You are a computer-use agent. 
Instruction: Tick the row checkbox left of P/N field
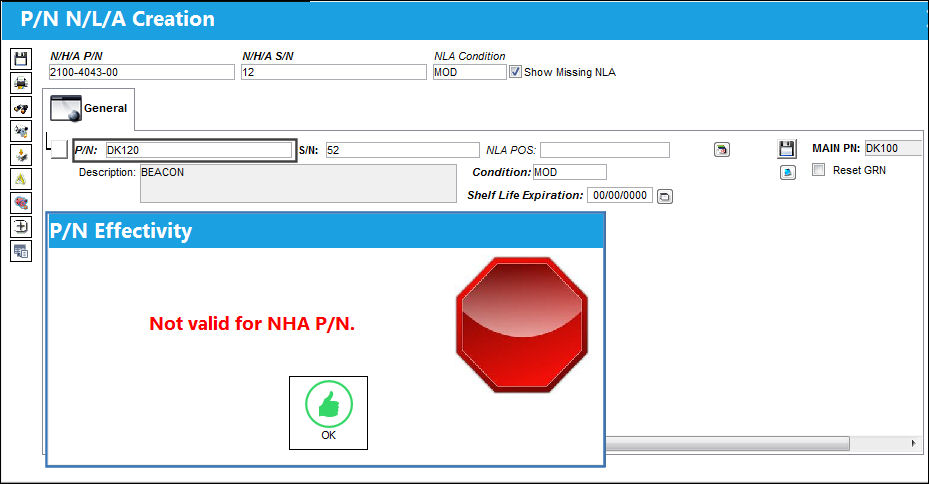pos(59,149)
